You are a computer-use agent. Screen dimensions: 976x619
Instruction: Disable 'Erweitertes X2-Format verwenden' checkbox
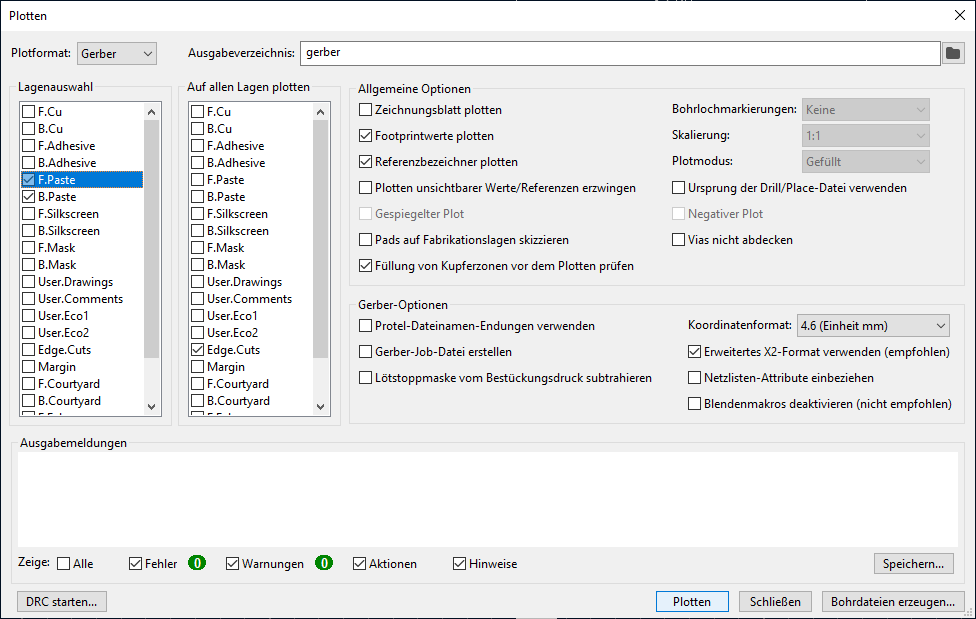[695, 352]
